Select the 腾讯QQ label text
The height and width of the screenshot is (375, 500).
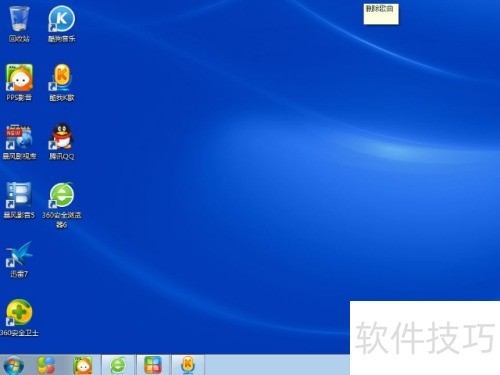pos(62,156)
